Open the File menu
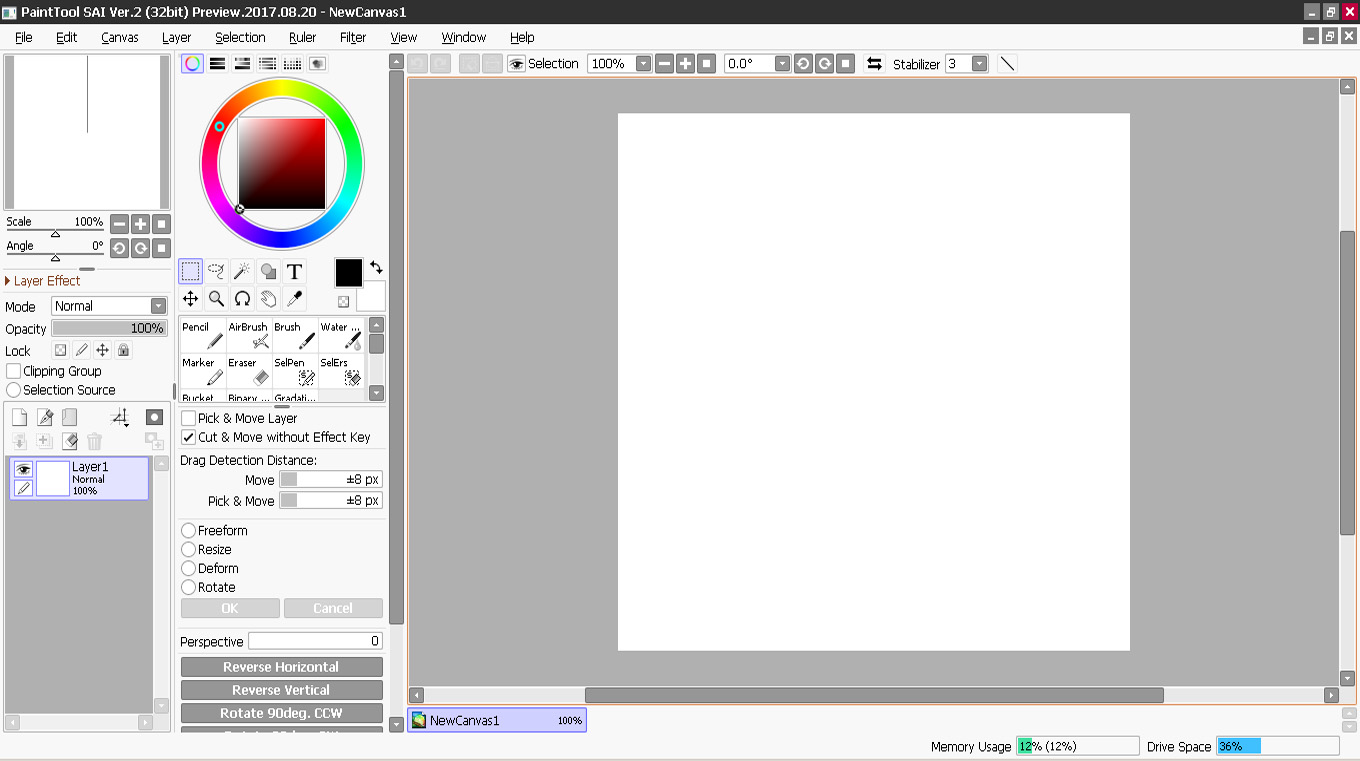 click(x=24, y=37)
